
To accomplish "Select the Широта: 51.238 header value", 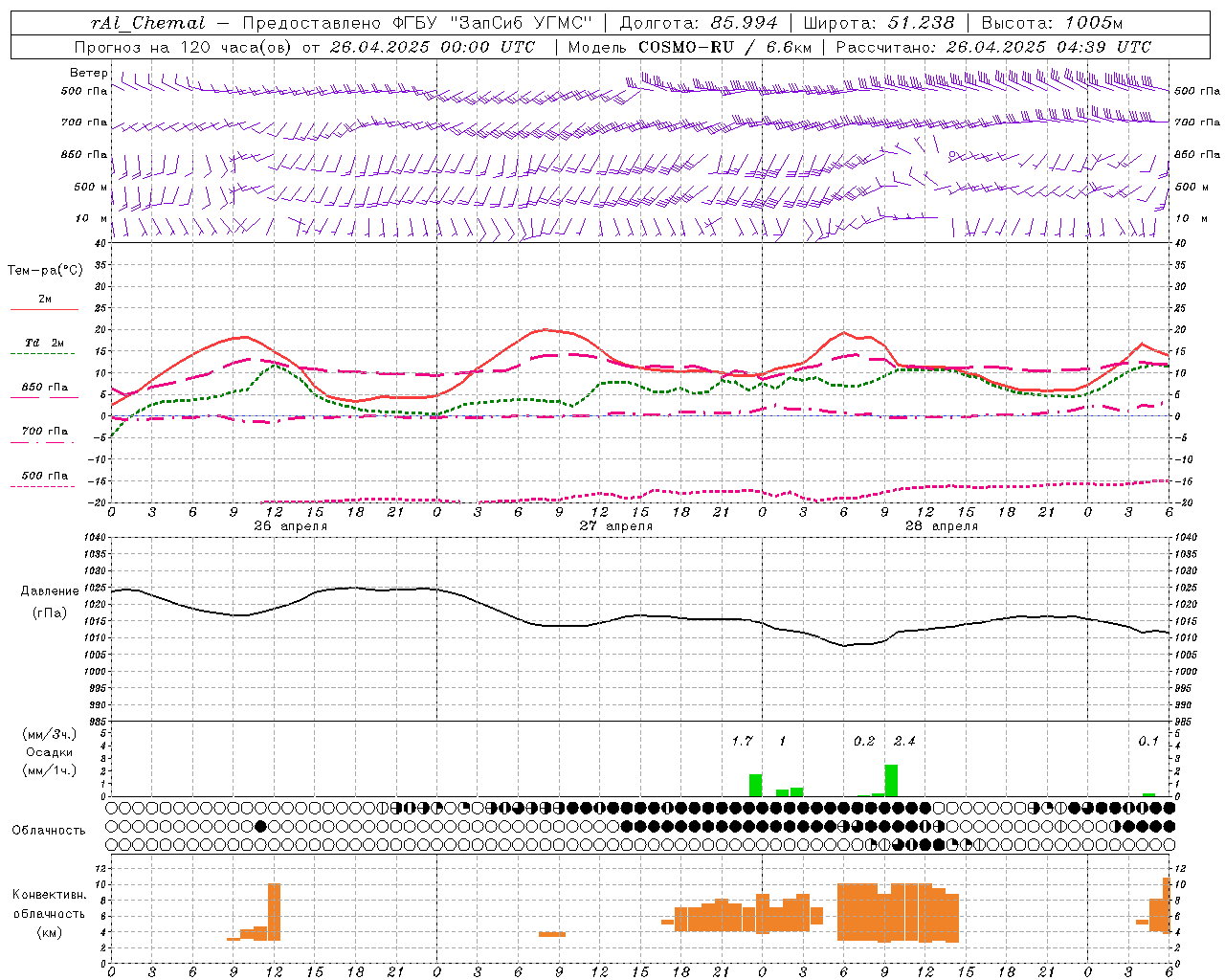I will [x=879, y=23].
